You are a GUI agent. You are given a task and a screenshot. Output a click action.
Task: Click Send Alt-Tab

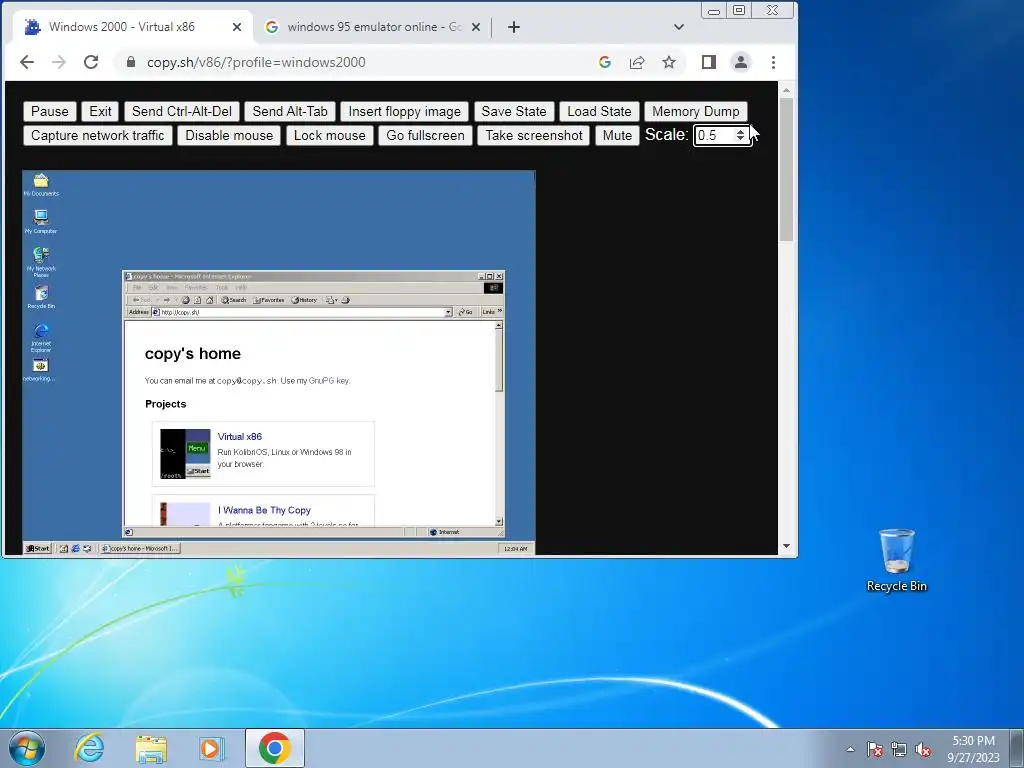pos(290,111)
